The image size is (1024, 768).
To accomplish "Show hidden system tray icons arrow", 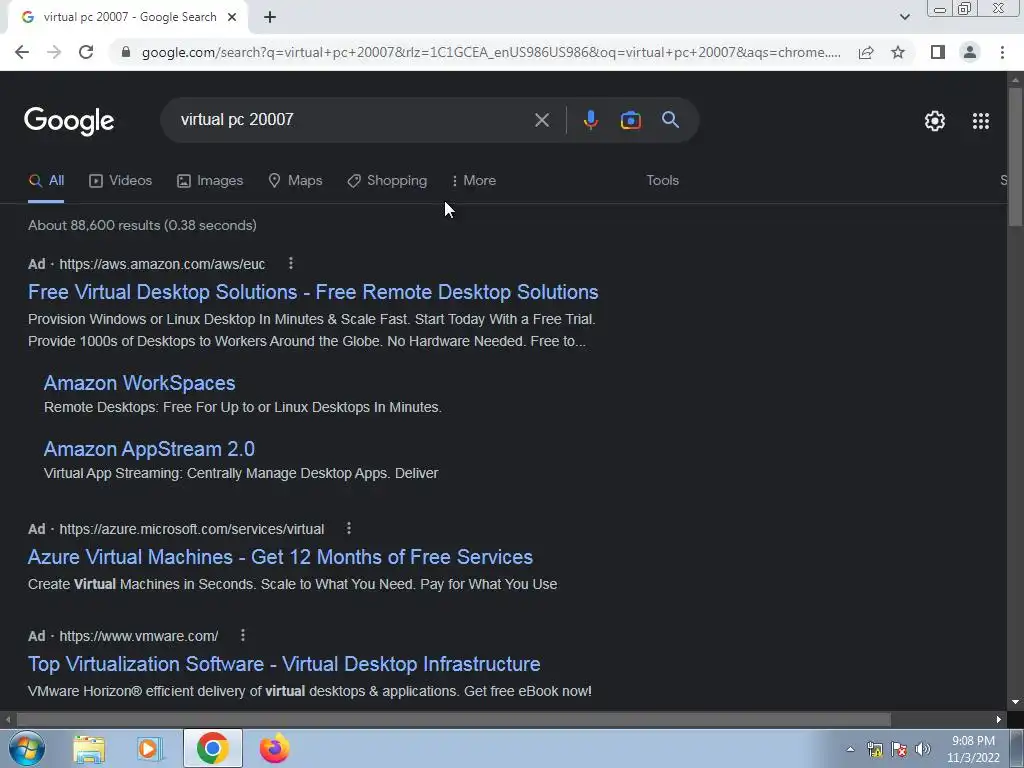I will [x=850, y=749].
